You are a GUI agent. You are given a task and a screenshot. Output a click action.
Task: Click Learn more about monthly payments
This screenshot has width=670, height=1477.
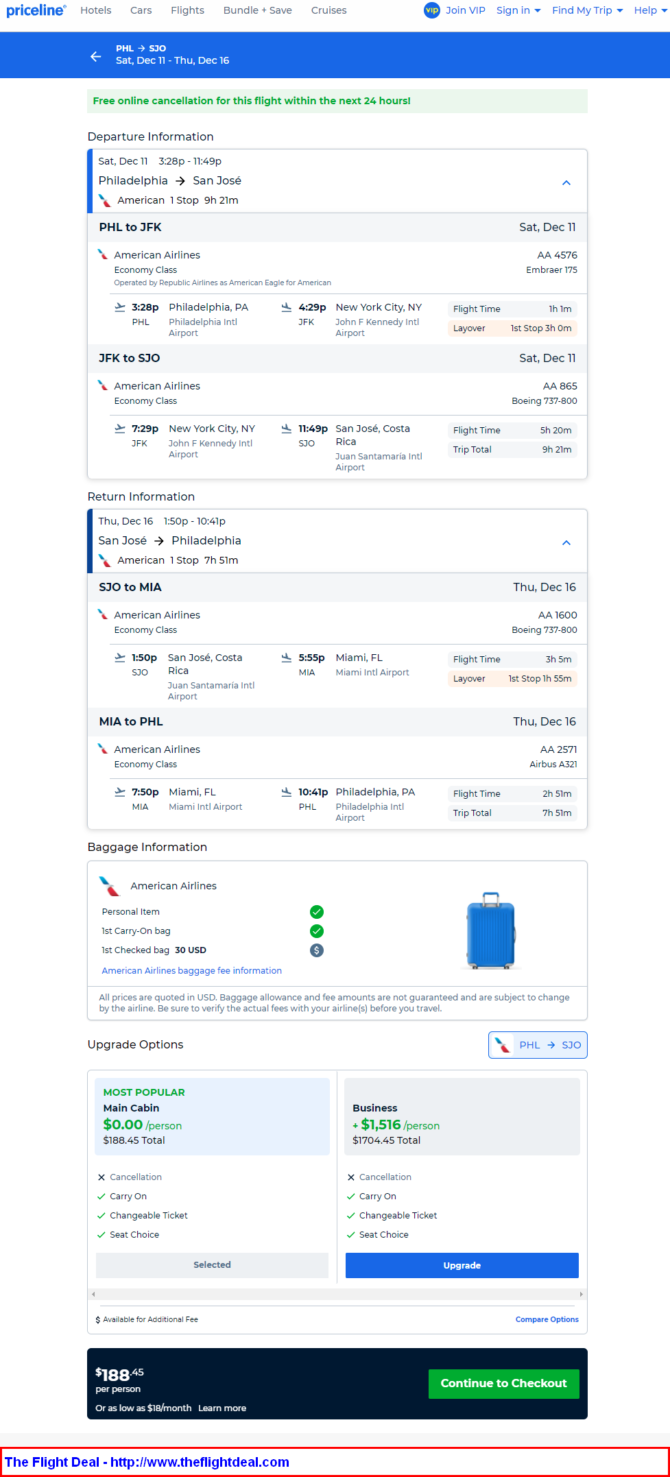pyautogui.click(x=222, y=1408)
